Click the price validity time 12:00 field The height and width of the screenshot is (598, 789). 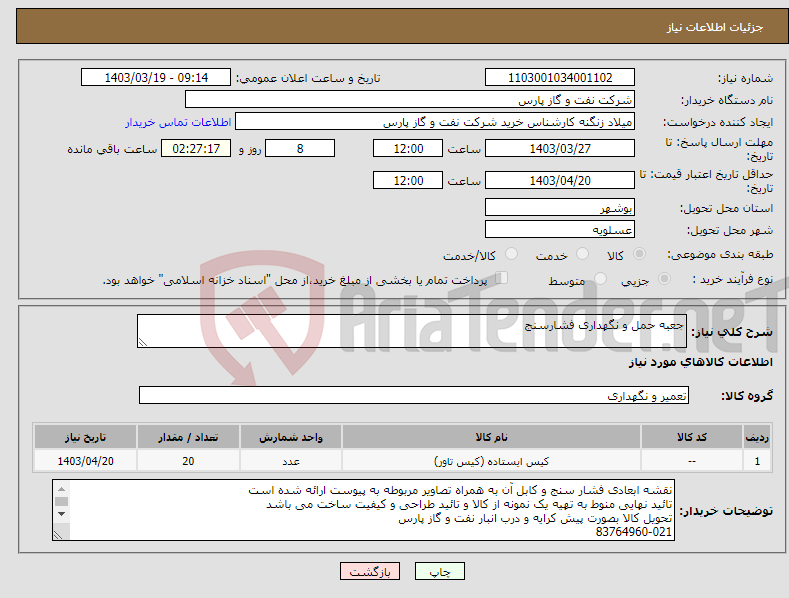click(x=408, y=180)
